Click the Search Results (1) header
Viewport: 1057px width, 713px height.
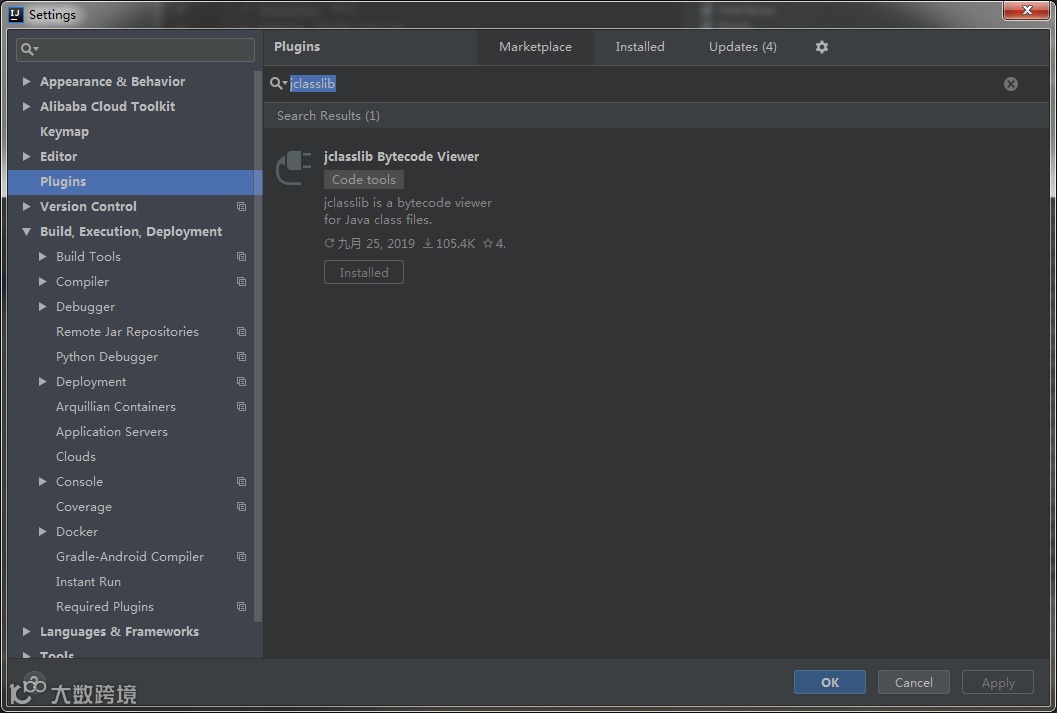328,116
